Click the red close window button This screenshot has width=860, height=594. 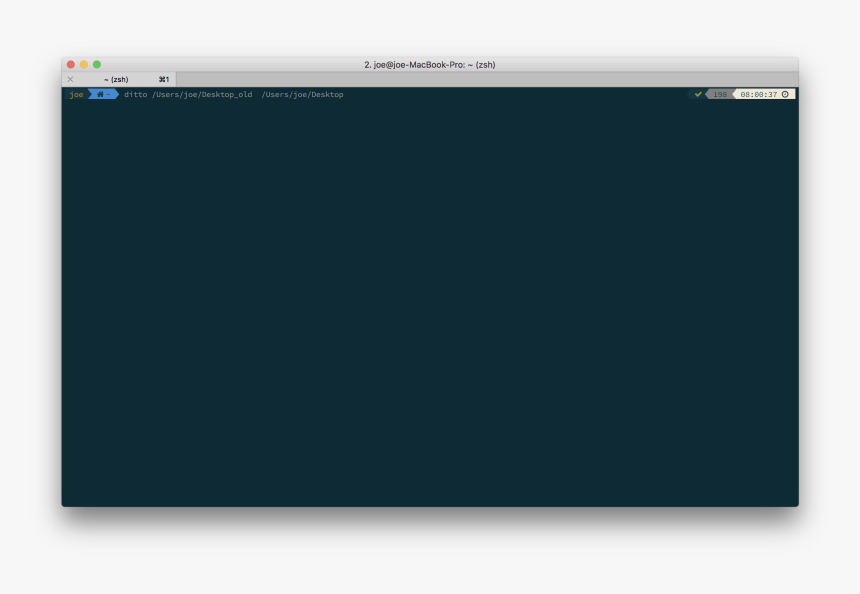click(71, 65)
